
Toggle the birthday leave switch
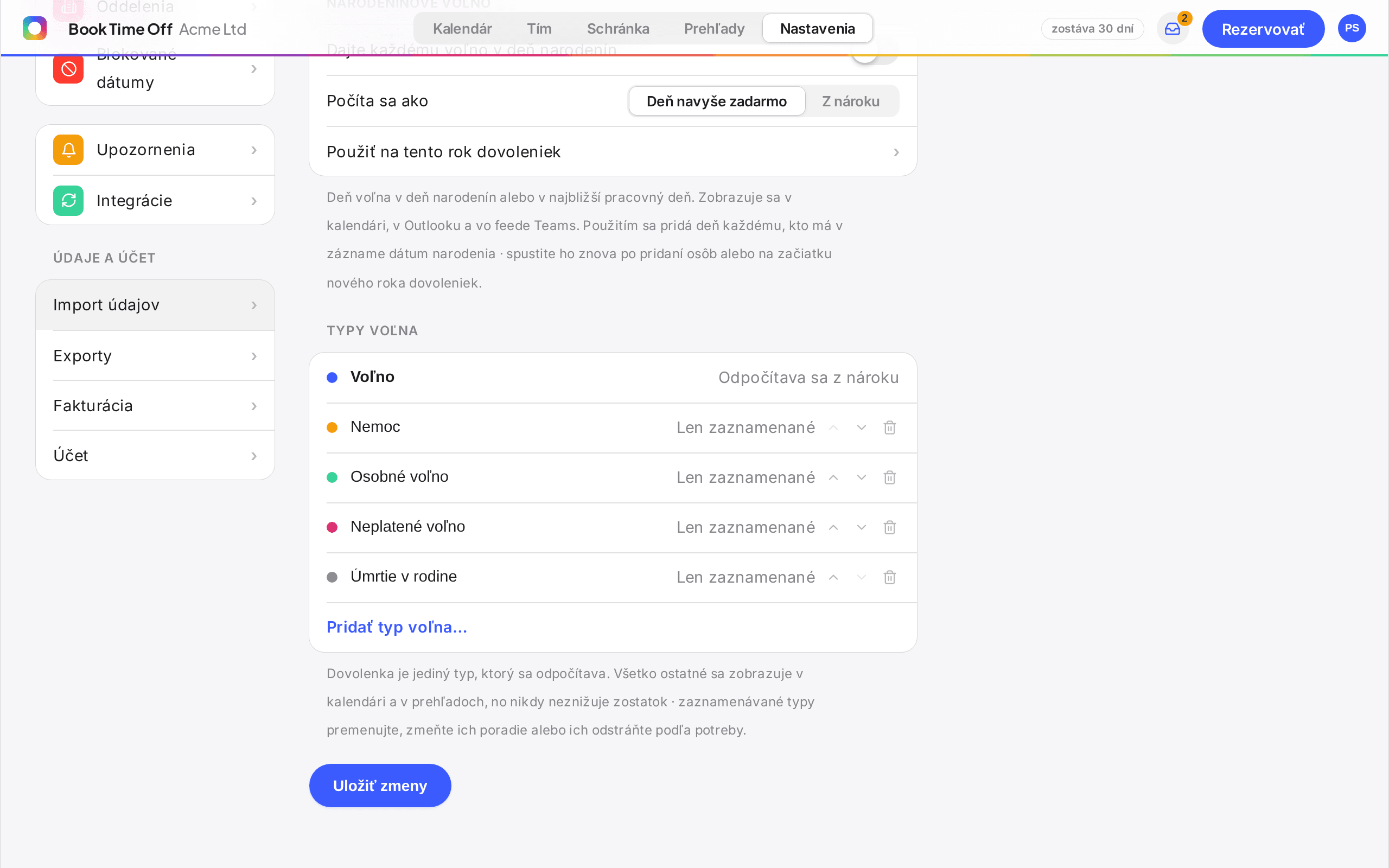[875, 52]
